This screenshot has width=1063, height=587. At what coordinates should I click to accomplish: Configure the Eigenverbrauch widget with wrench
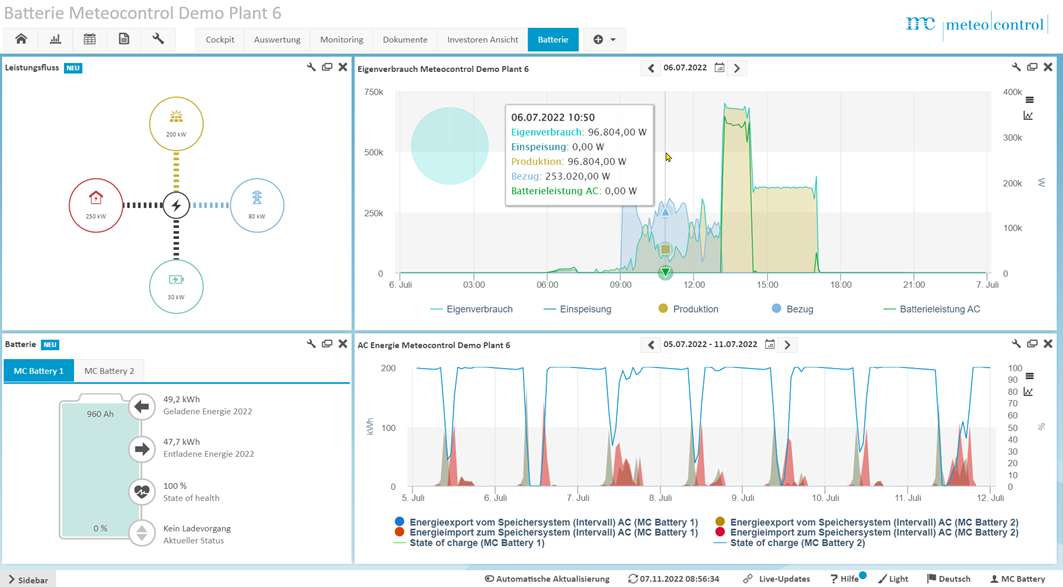click(x=1016, y=67)
